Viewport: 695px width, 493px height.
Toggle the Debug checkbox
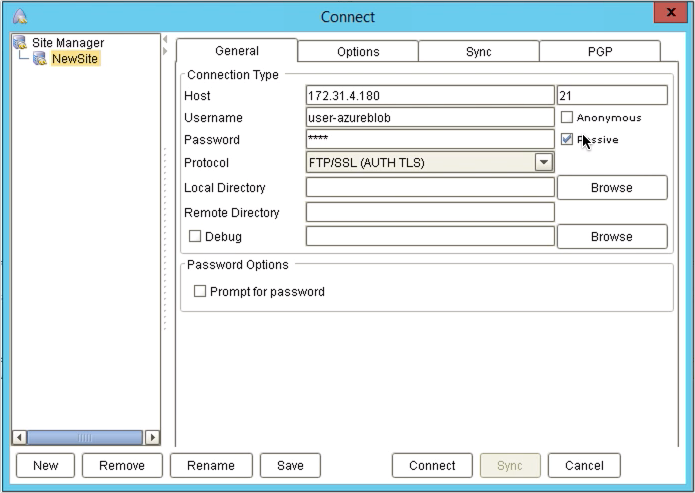[x=195, y=237]
